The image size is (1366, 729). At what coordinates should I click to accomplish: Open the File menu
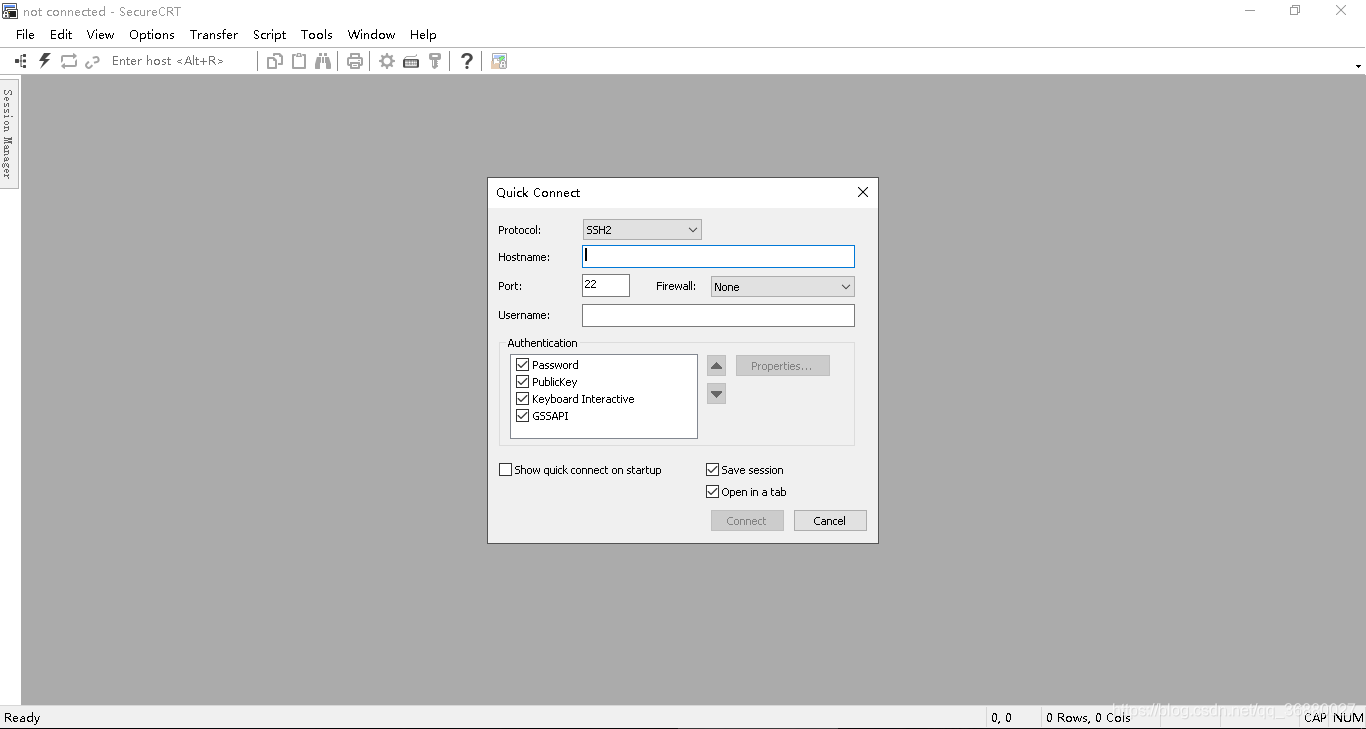click(25, 34)
